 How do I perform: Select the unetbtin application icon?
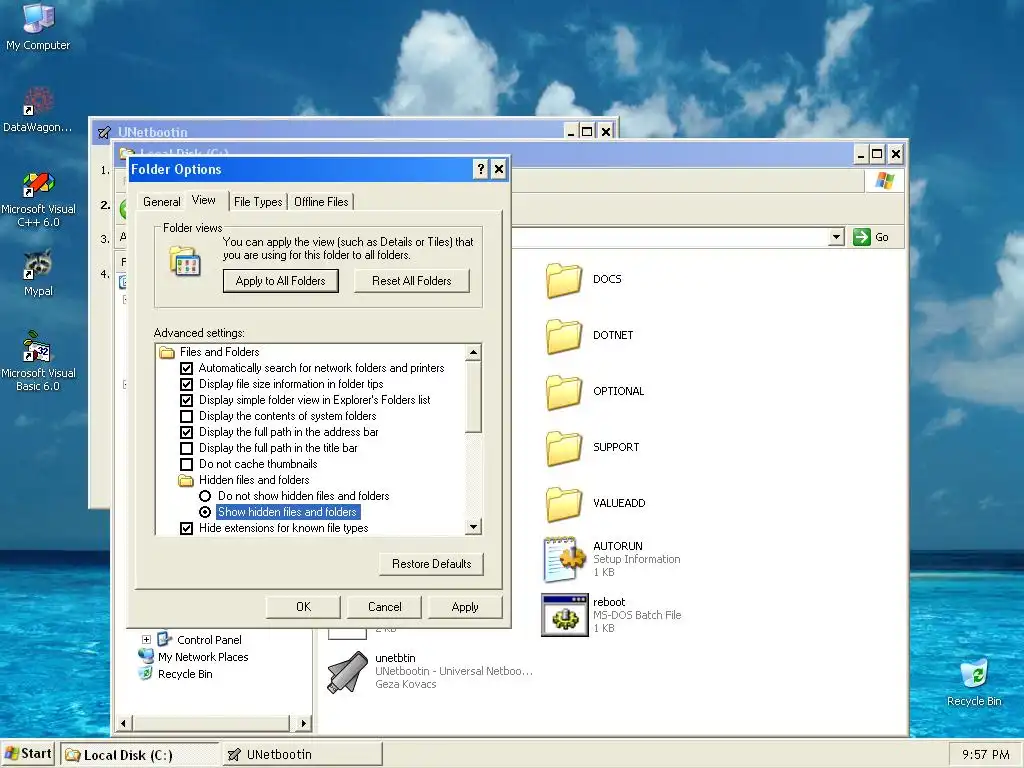pyautogui.click(x=347, y=672)
